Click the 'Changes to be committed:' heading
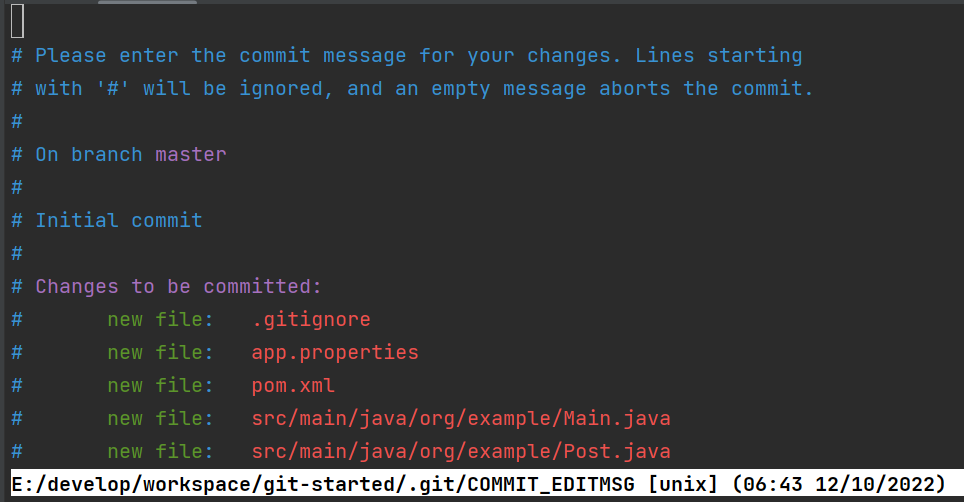The width and height of the screenshot is (964, 502). click(178, 287)
